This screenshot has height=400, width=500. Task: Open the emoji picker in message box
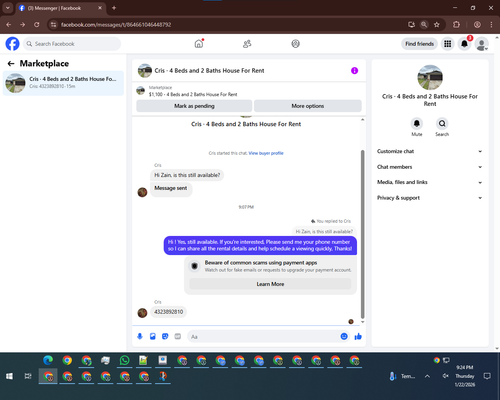coord(344,336)
